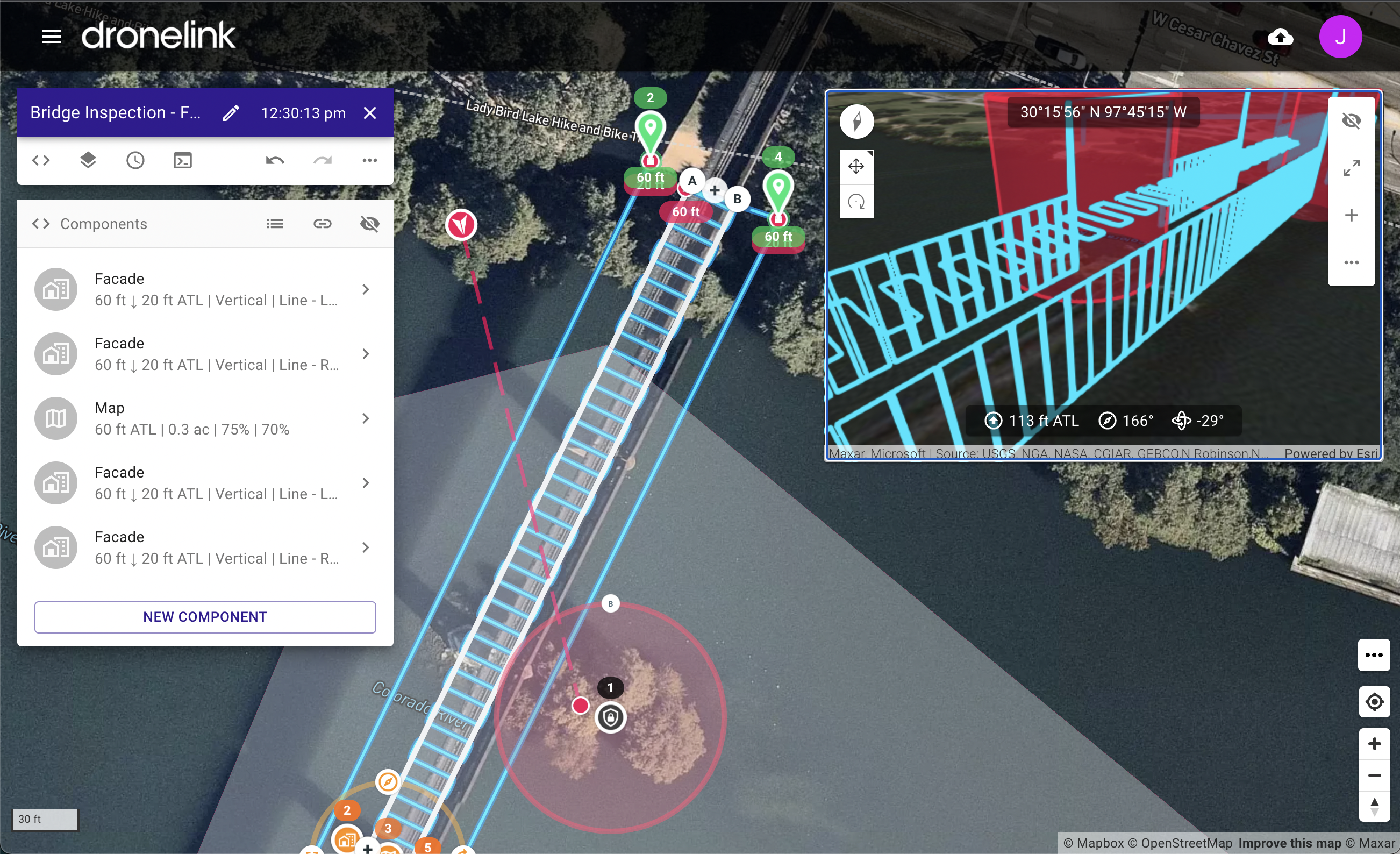
Task: Click the facade point A handle
Action: tap(692, 181)
